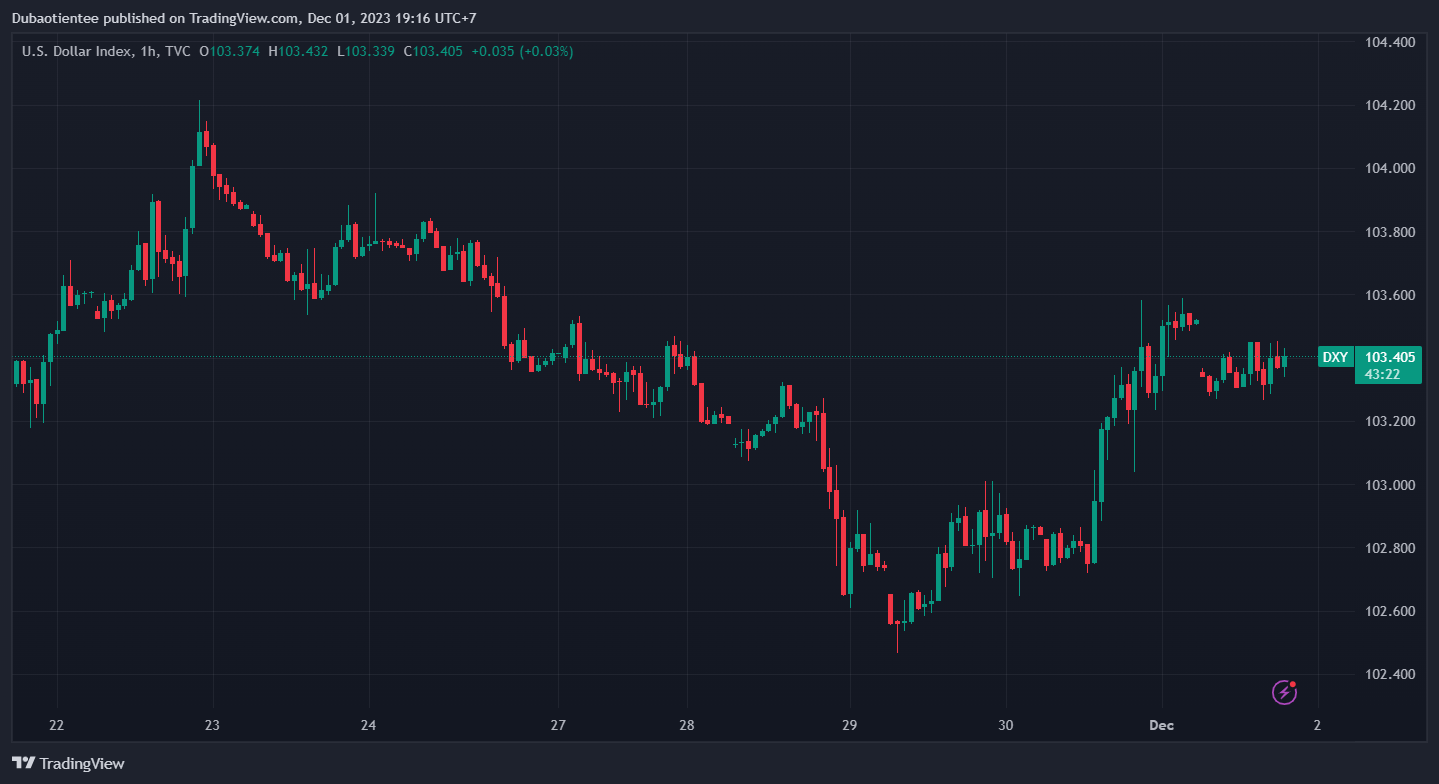1439x784 pixels.
Task: Click date label 22 on time axis
Action: coord(57,725)
